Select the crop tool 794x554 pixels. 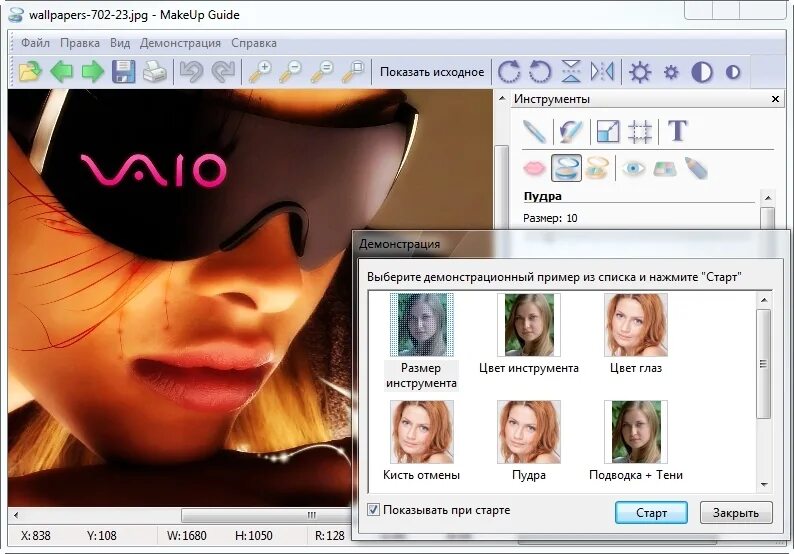click(x=640, y=131)
